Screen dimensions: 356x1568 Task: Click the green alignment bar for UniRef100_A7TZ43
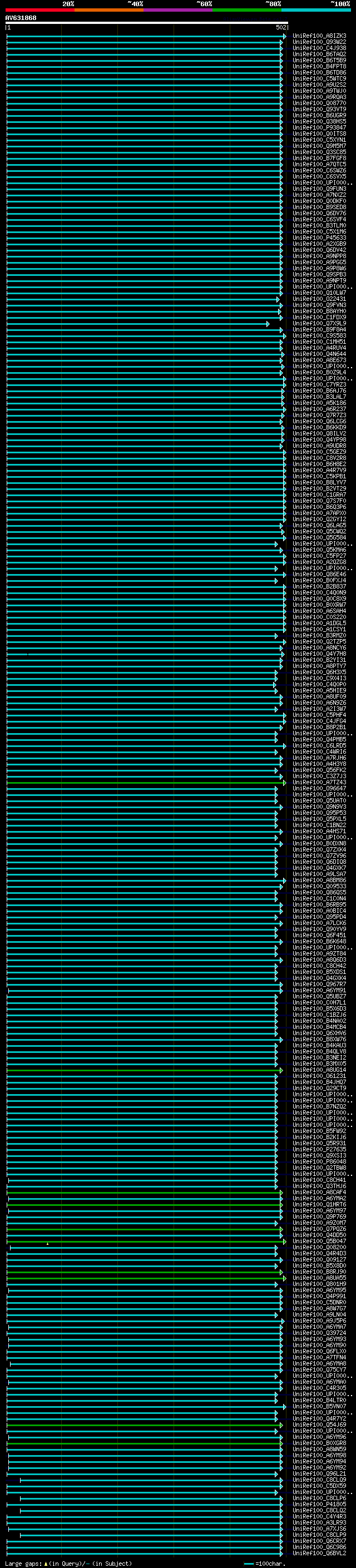pyautogui.click(x=146, y=783)
